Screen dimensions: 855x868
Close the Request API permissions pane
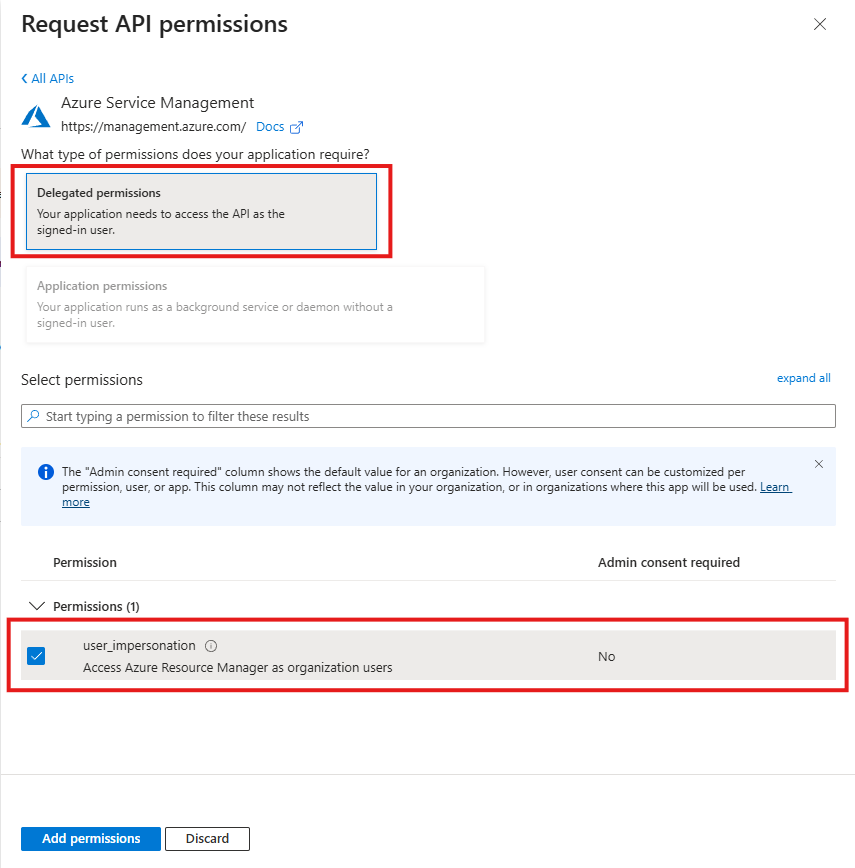[820, 24]
